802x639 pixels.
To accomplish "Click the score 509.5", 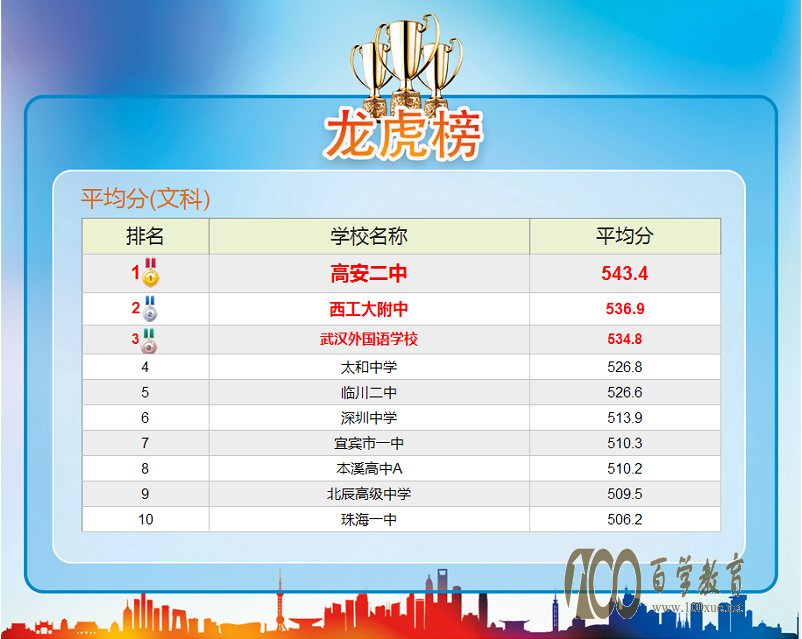I will tap(625, 494).
